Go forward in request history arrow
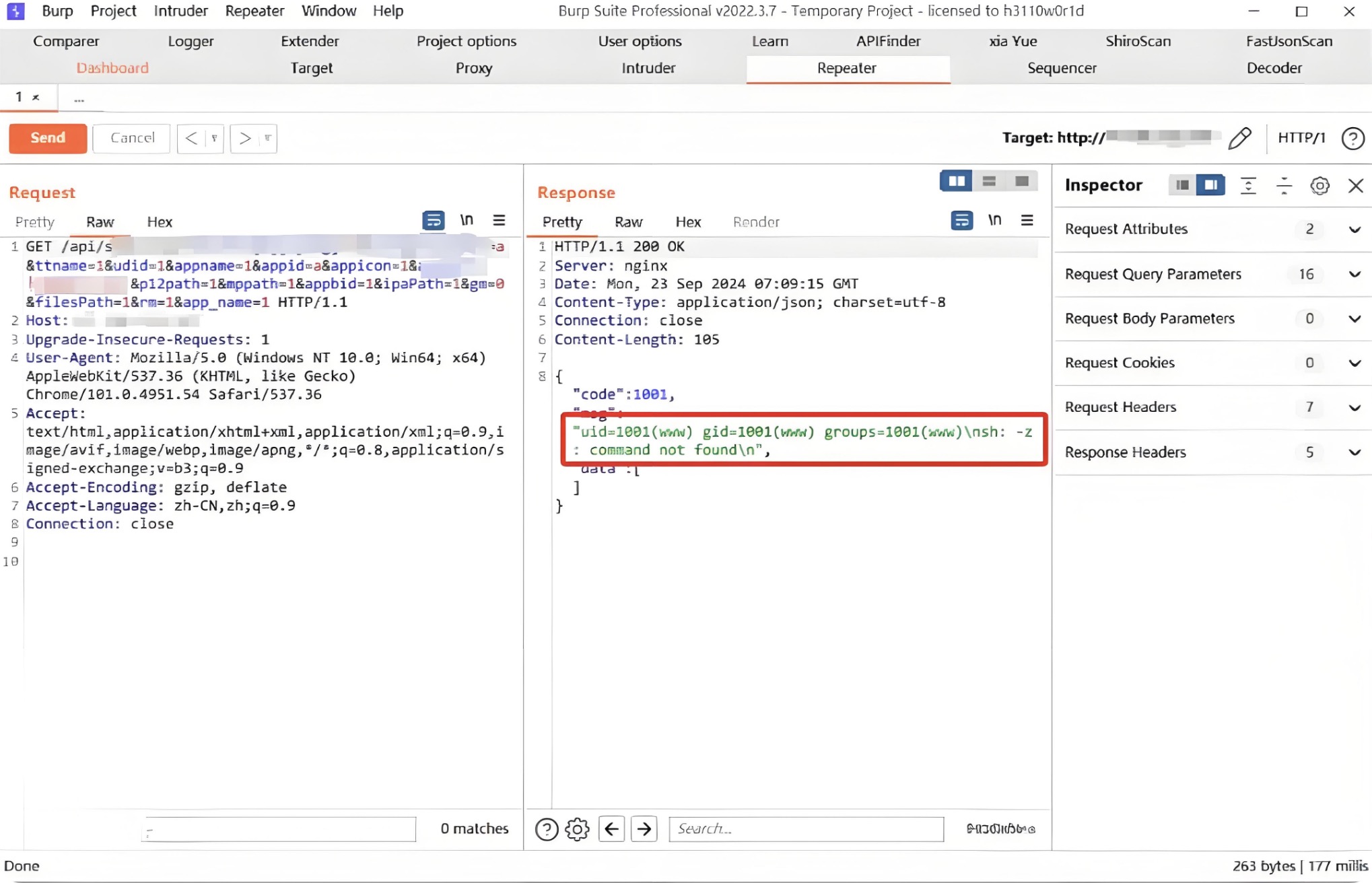Viewport: 1372px width, 883px height. [x=245, y=139]
